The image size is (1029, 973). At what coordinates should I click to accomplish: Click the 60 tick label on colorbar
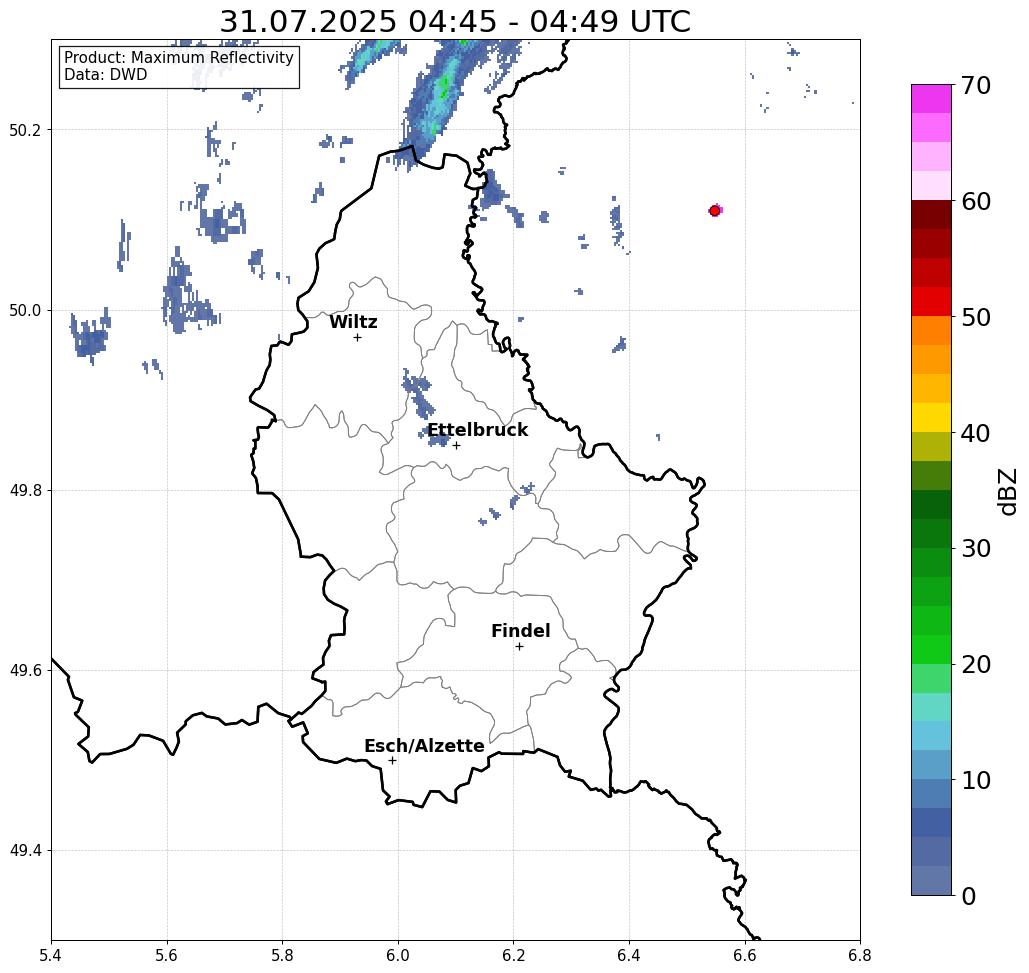(x=976, y=201)
